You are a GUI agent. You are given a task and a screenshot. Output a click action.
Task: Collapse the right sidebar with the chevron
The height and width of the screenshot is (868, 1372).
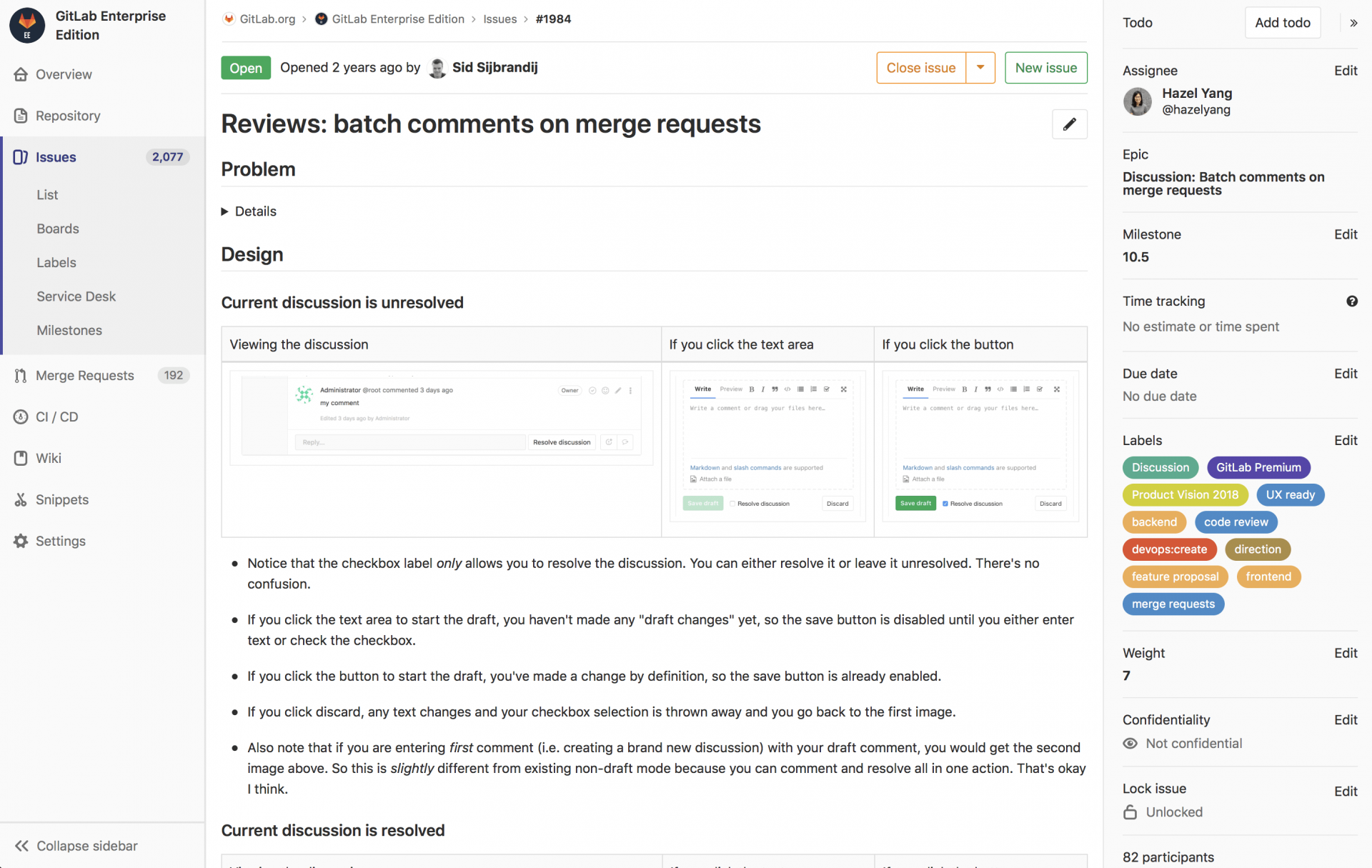click(1353, 22)
